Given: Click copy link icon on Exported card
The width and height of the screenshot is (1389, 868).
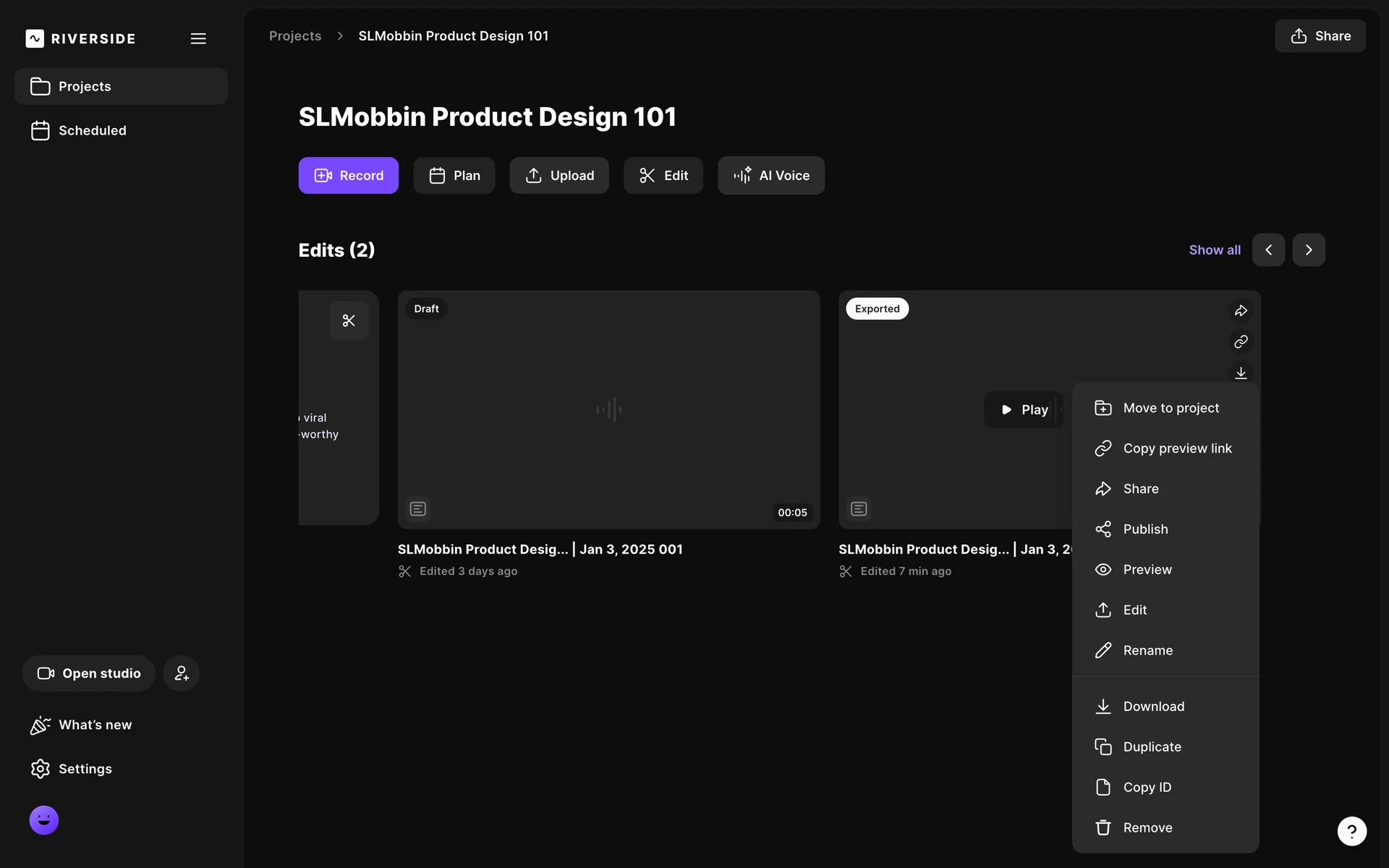Looking at the screenshot, I should [1241, 341].
